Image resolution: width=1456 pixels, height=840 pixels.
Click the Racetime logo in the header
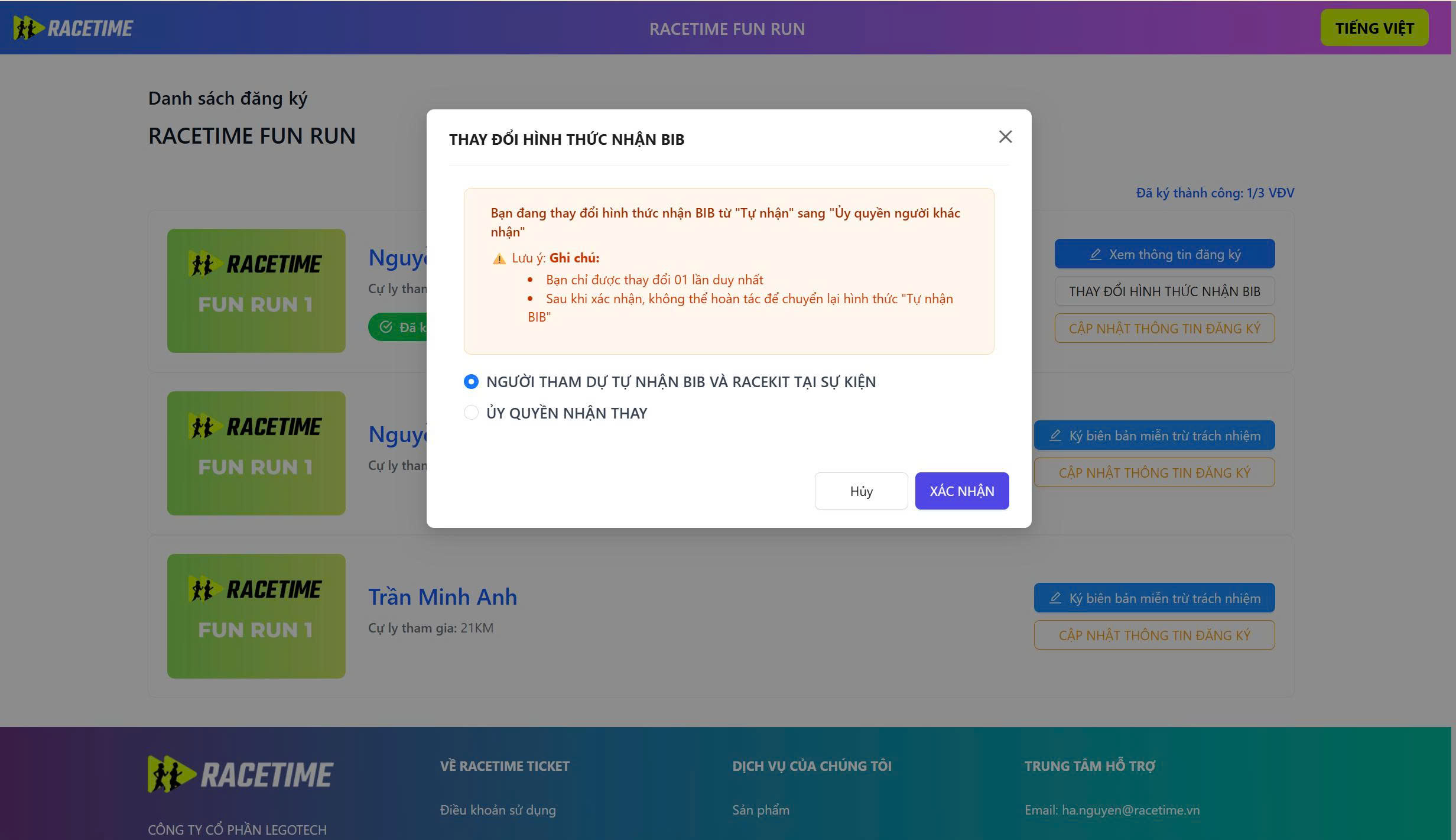point(73,28)
